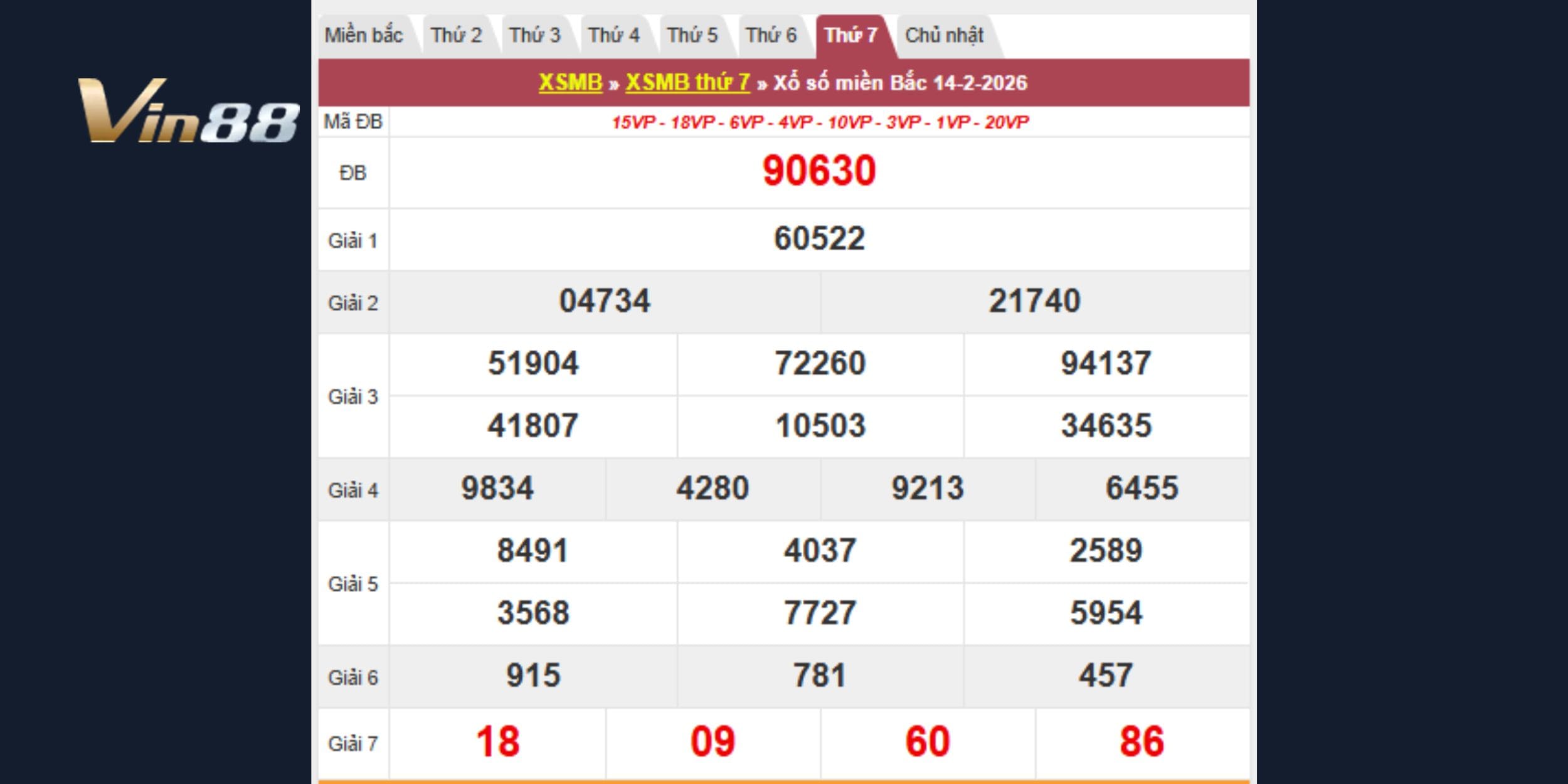Select the Thứ 3 tab

[534, 36]
